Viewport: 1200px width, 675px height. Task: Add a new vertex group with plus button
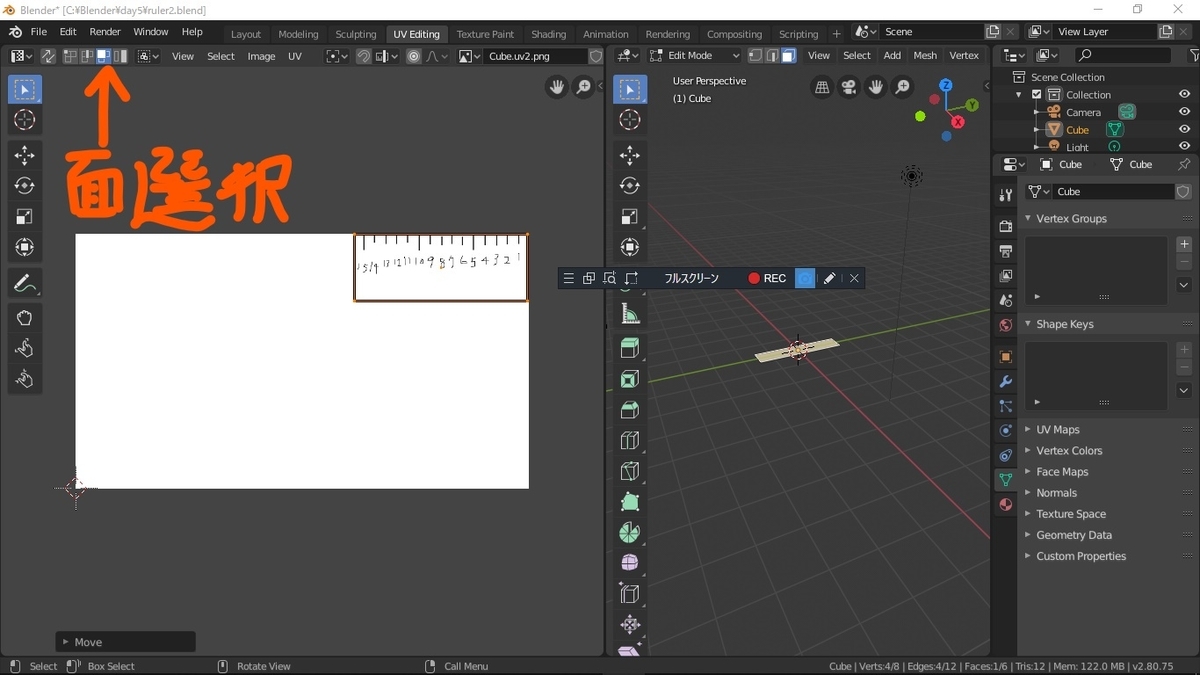(x=1184, y=244)
